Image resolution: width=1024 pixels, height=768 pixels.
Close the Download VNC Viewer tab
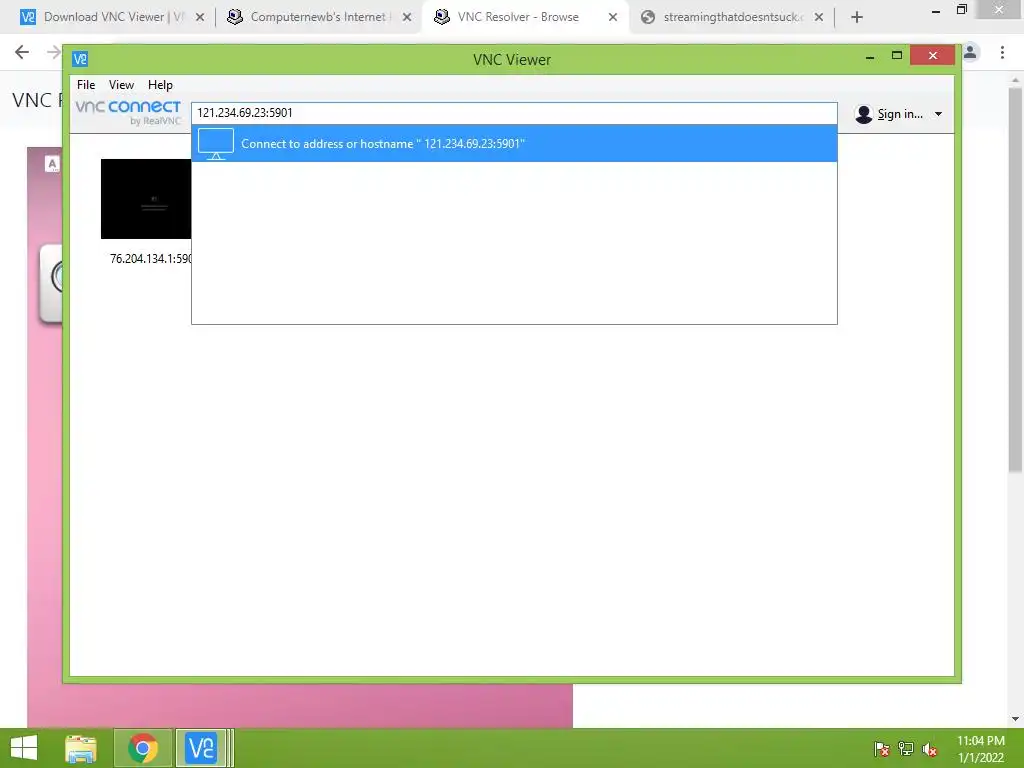(200, 17)
